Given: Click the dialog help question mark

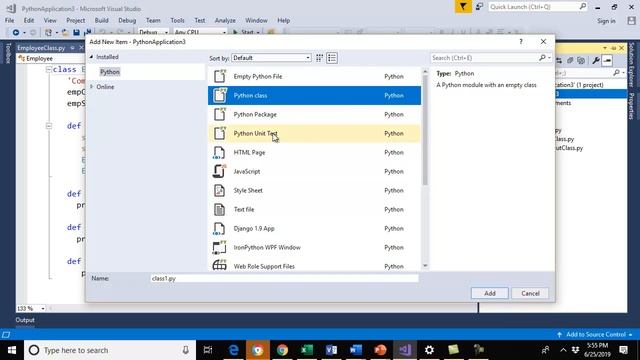Looking at the screenshot, I should pyautogui.click(x=521, y=42).
